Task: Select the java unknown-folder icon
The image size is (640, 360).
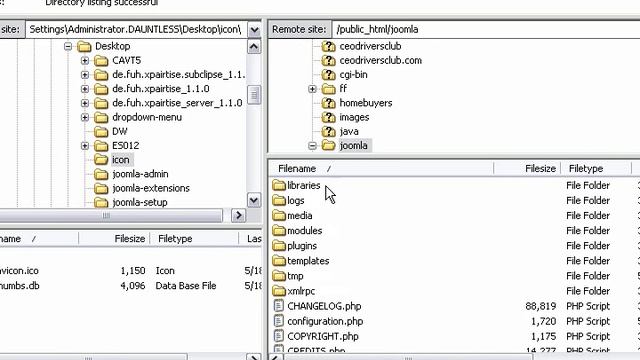Action: [x=329, y=131]
